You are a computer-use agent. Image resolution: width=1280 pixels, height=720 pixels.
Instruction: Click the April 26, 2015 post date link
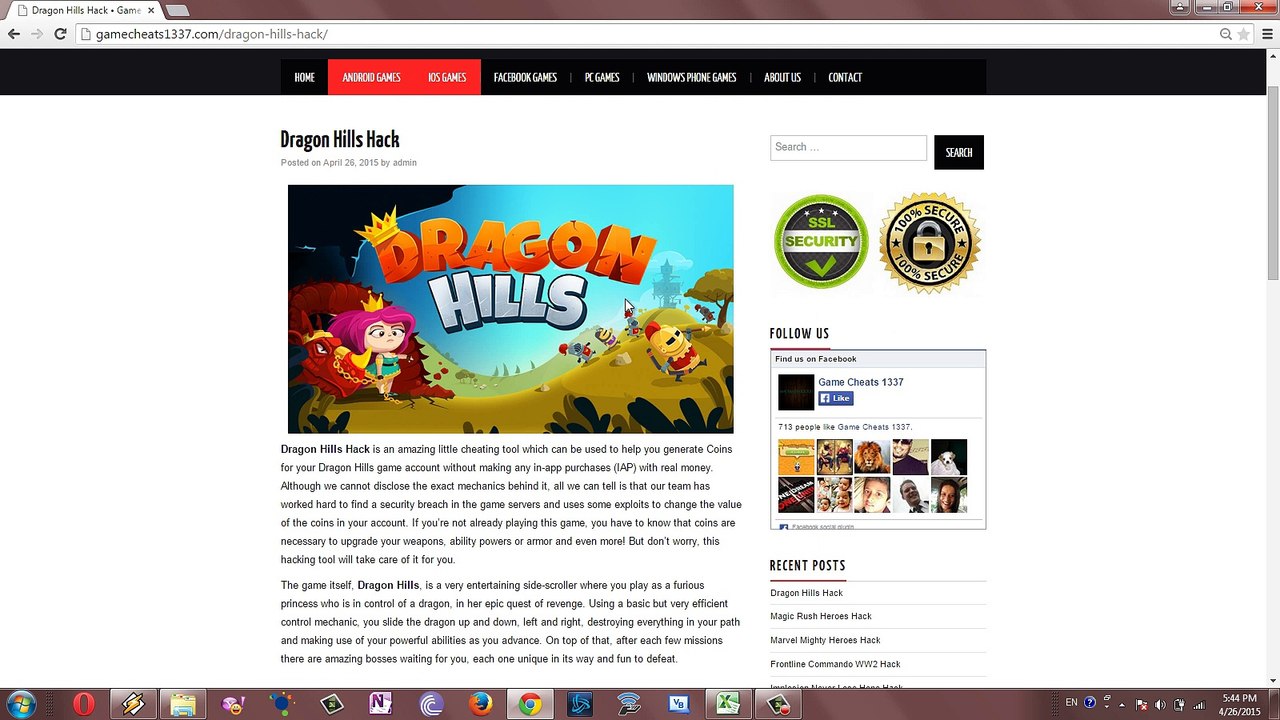[350, 162]
